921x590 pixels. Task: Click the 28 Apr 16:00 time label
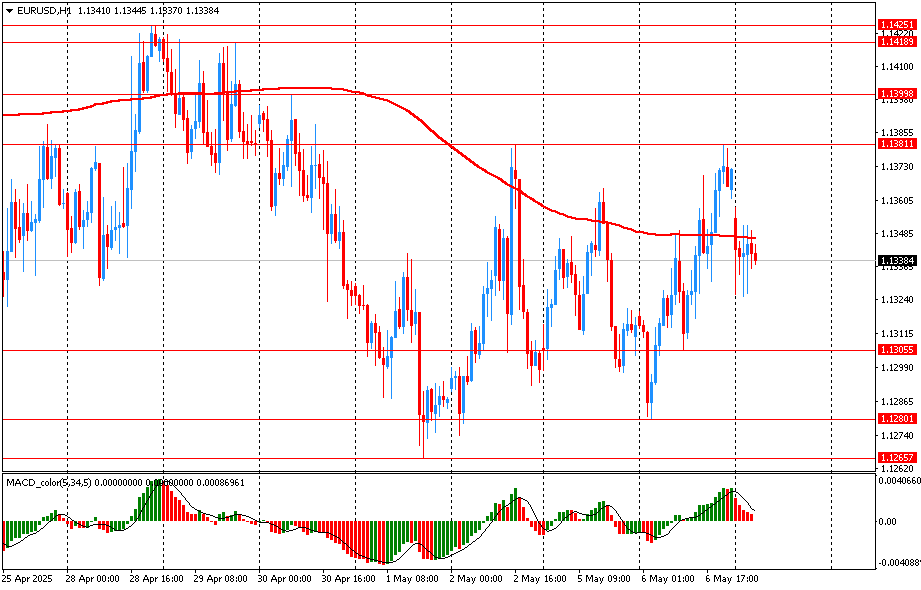pyautogui.click(x=156, y=579)
